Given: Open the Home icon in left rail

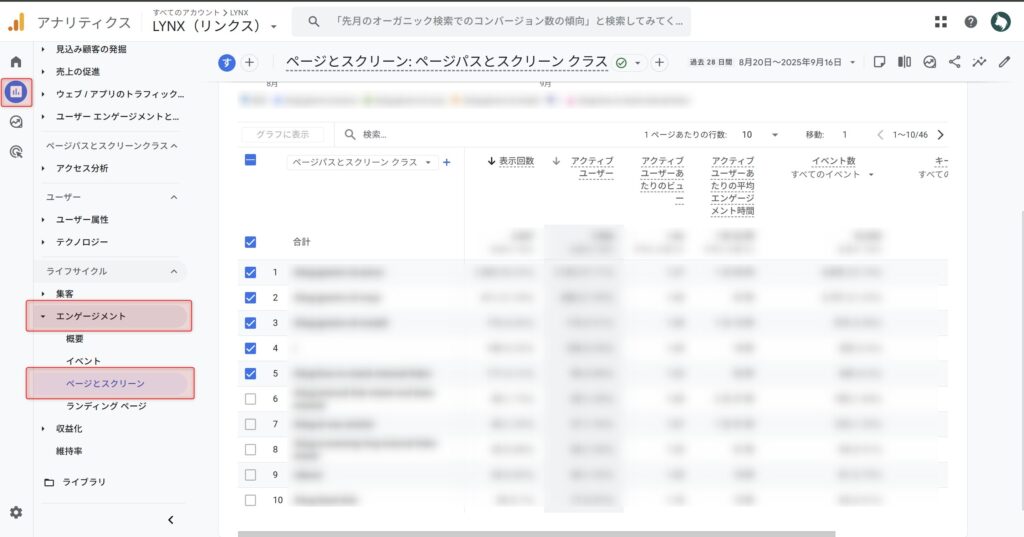Looking at the screenshot, I should tap(16, 62).
